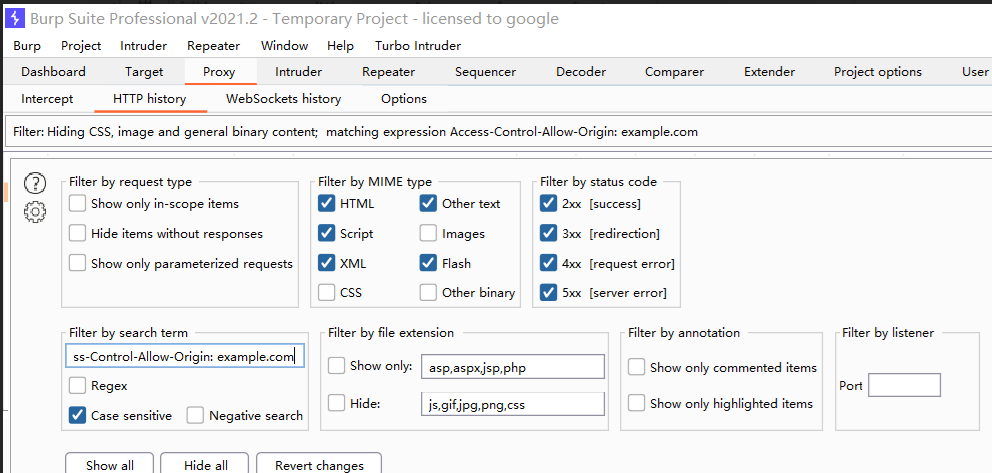The width and height of the screenshot is (992, 473).
Task: Uncheck the Other text MIME type
Action: (428, 204)
